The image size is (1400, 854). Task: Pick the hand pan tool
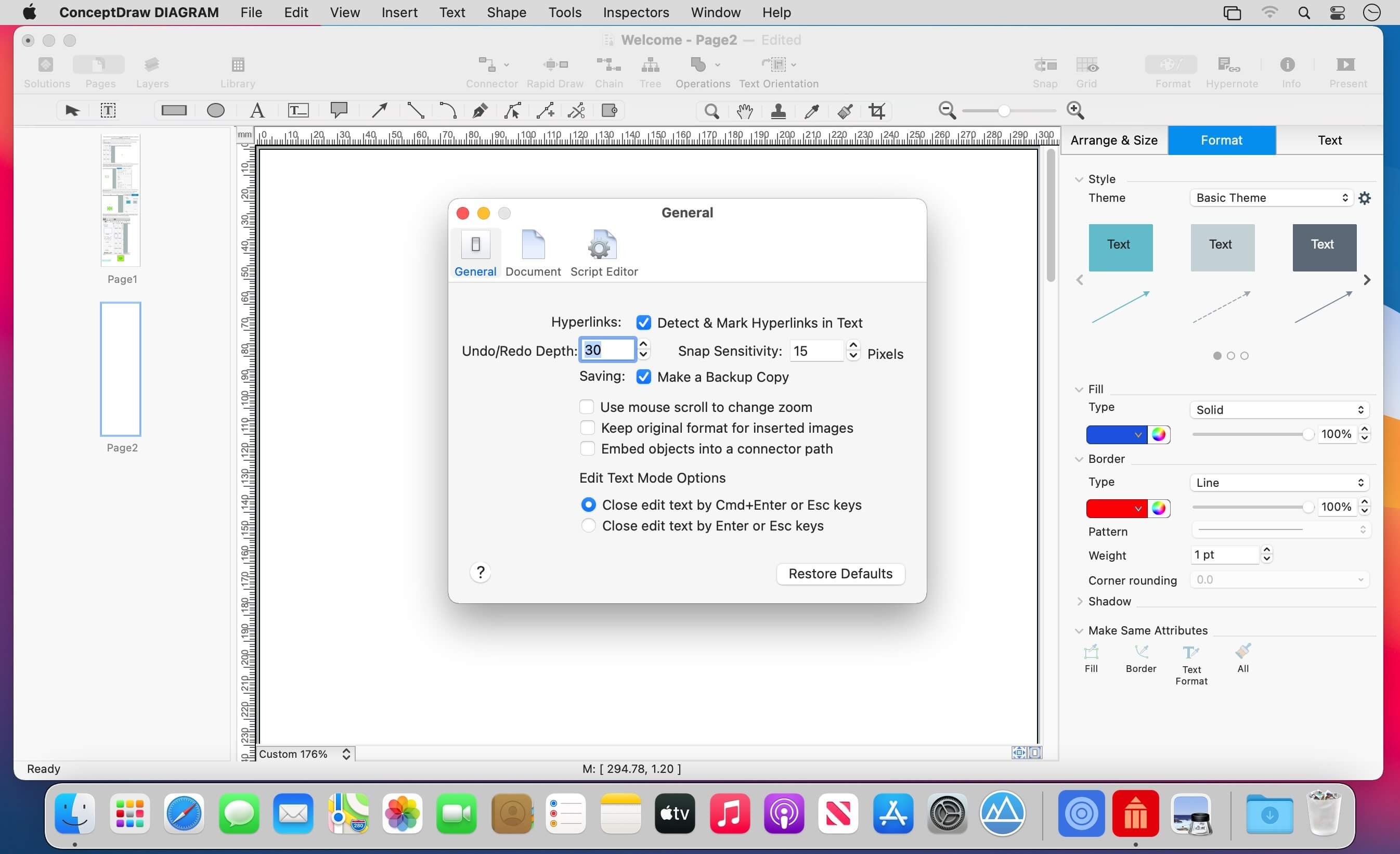click(744, 111)
